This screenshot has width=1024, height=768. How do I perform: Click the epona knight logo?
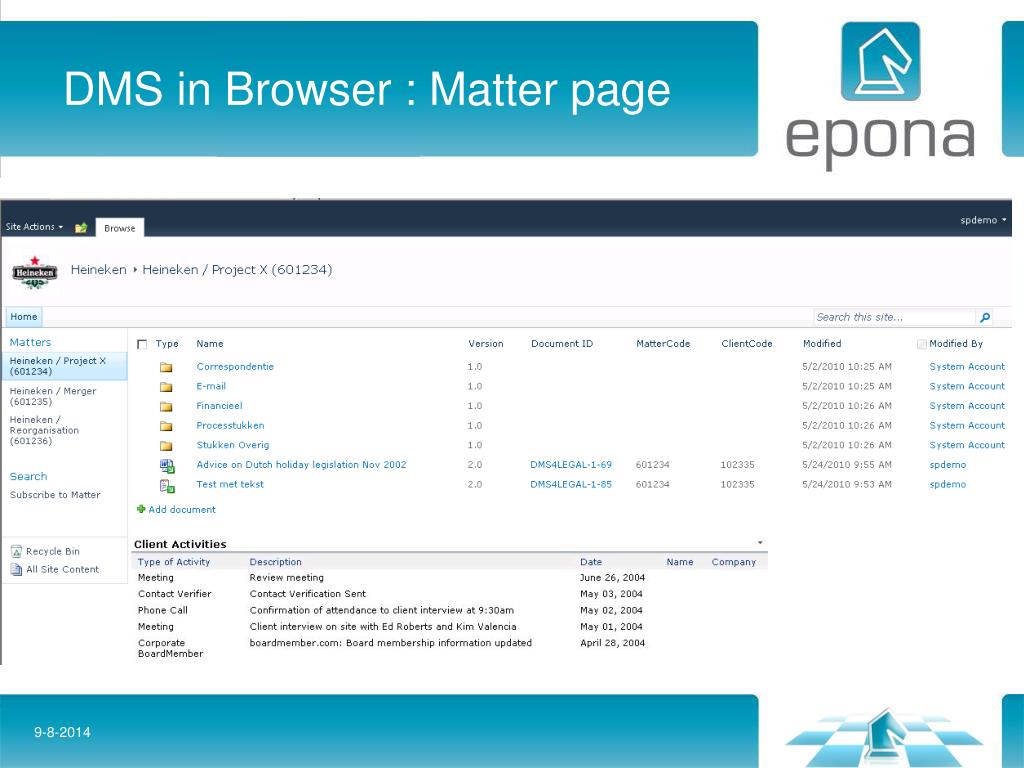pyautogui.click(x=880, y=61)
